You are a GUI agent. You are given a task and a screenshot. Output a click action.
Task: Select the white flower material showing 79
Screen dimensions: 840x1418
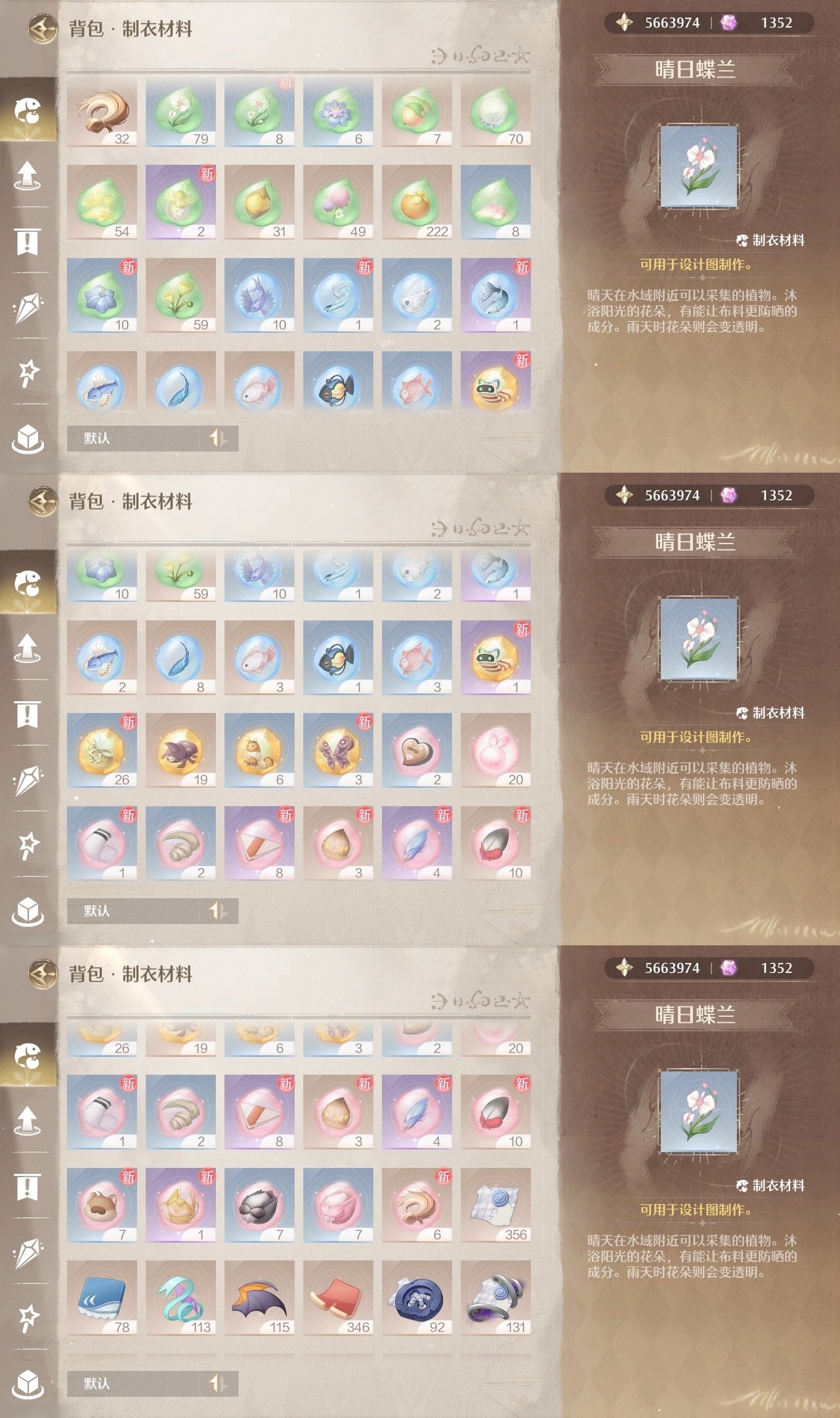(180, 112)
